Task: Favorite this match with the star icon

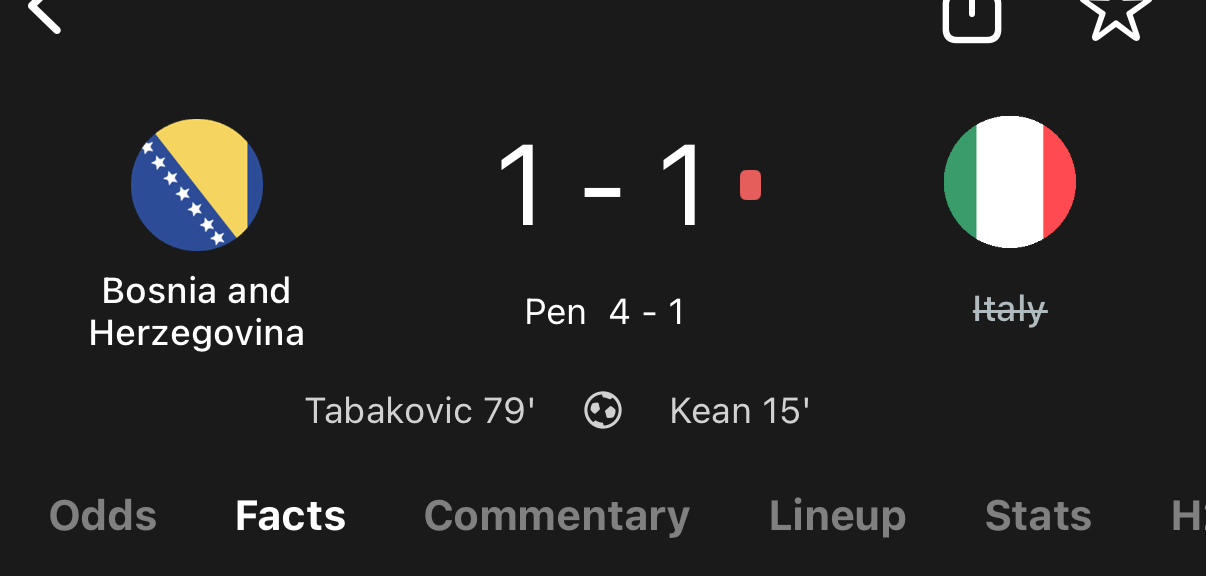Action: [x=1115, y=14]
